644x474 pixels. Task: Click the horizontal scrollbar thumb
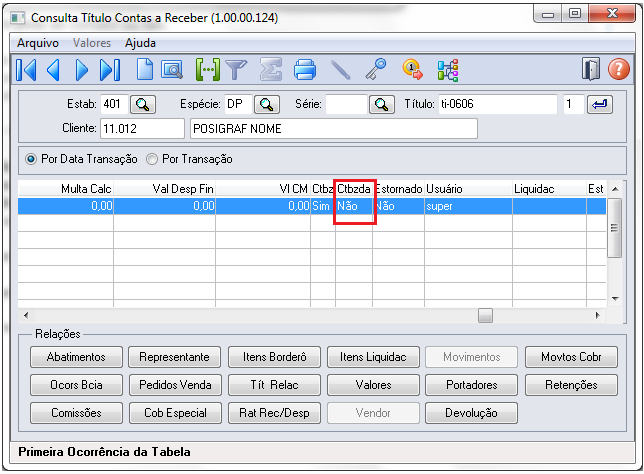coord(485,315)
